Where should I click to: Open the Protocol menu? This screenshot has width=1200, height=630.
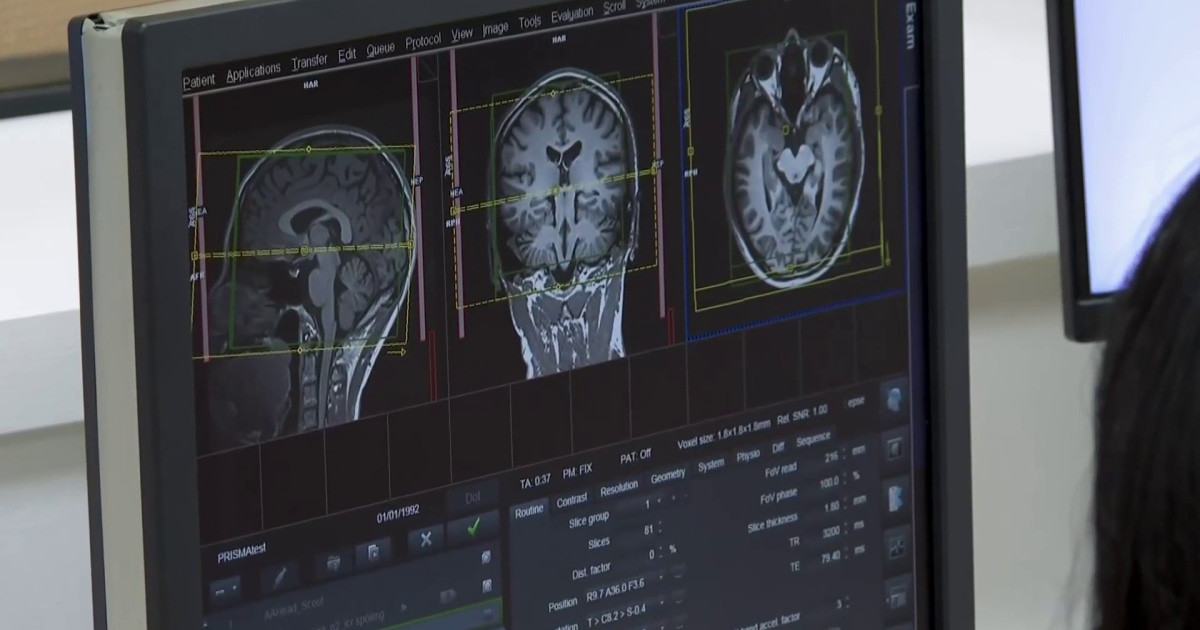[x=423, y=42]
